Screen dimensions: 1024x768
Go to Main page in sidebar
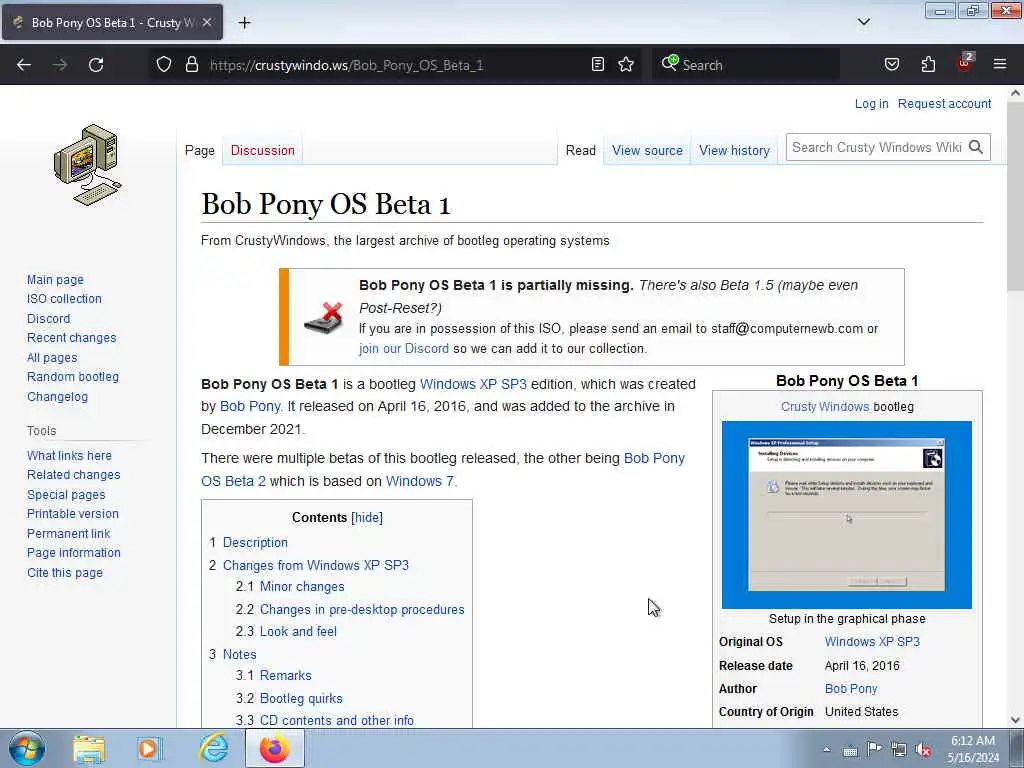pyautogui.click(x=56, y=280)
